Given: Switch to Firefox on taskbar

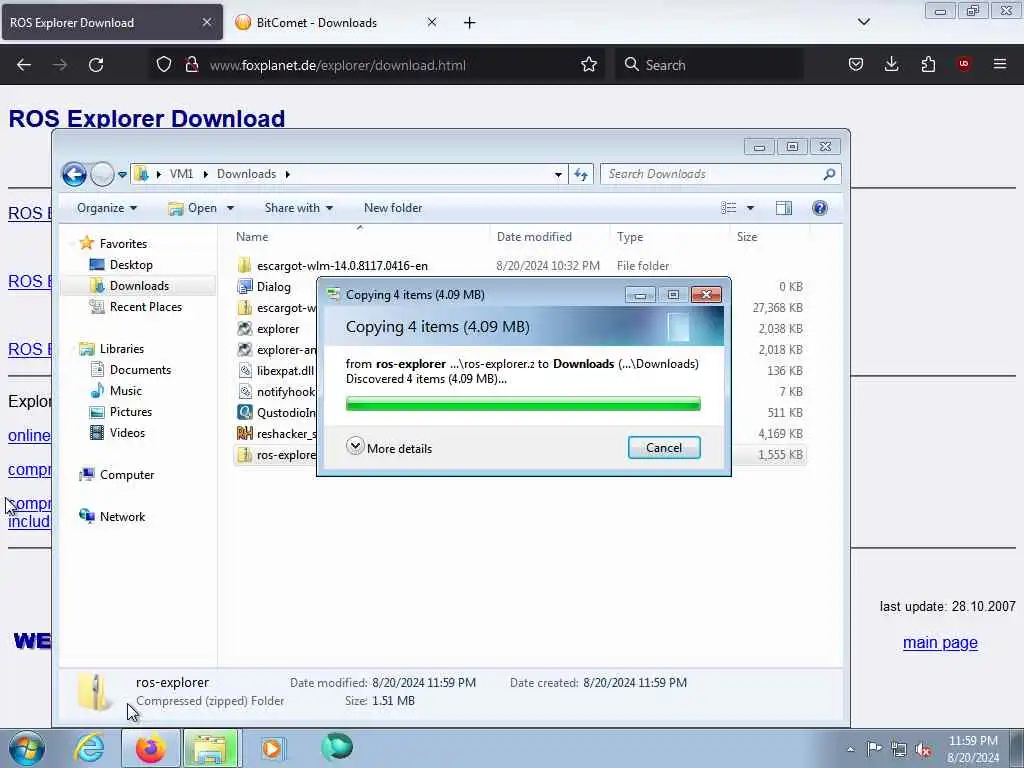Looking at the screenshot, I should tap(150, 748).
